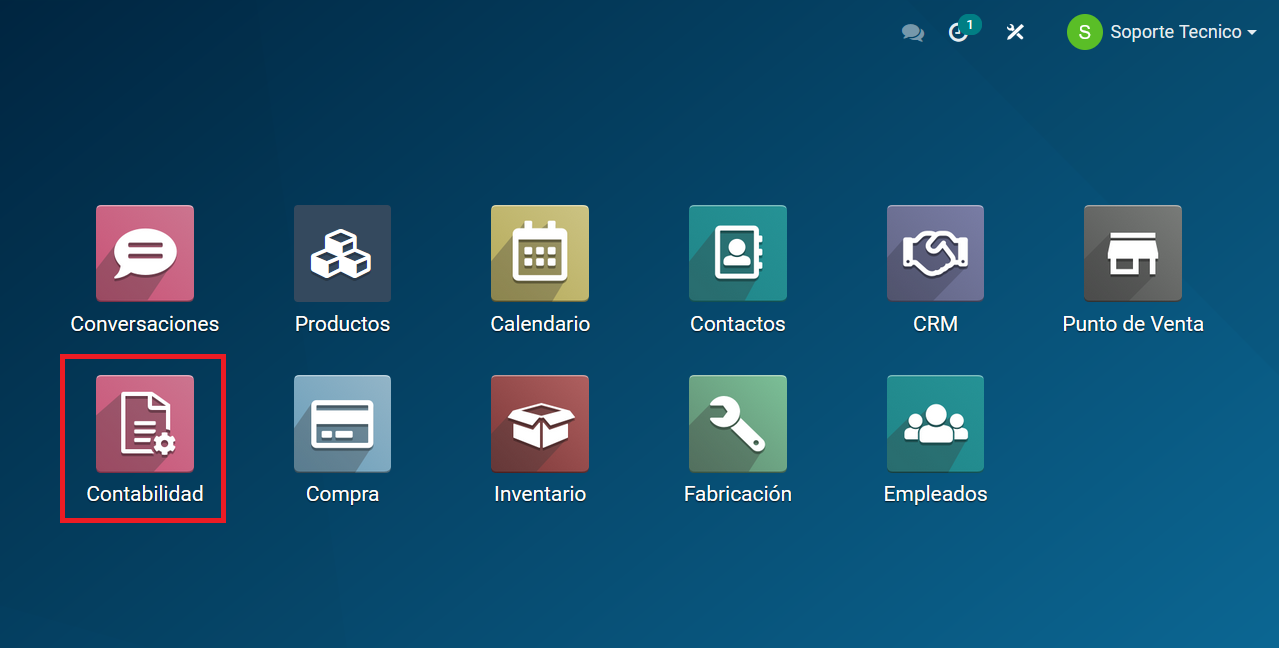Open the Contactos address book icon
1279x648 pixels.
coord(738,254)
